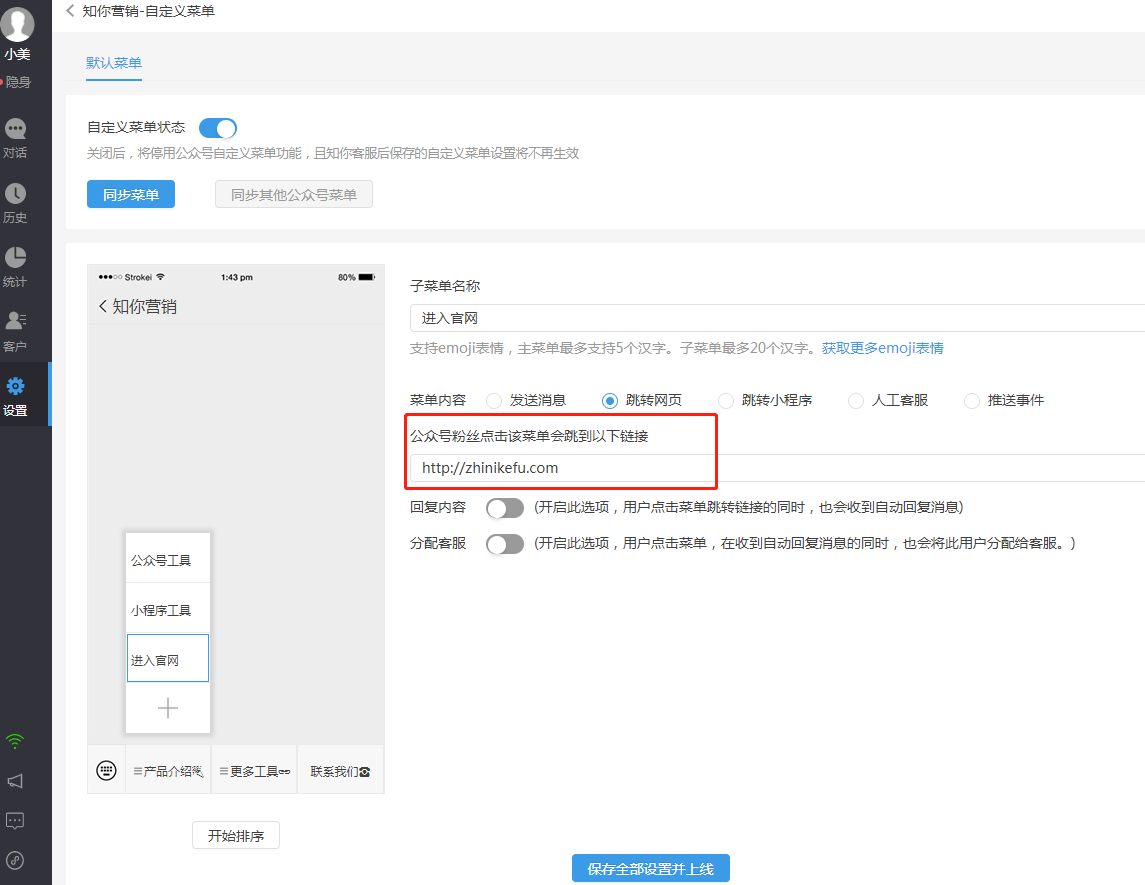Image resolution: width=1145 pixels, height=885 pixels.
Task: Open the 获取更多emoji表情 link
Action: point(882,346)
